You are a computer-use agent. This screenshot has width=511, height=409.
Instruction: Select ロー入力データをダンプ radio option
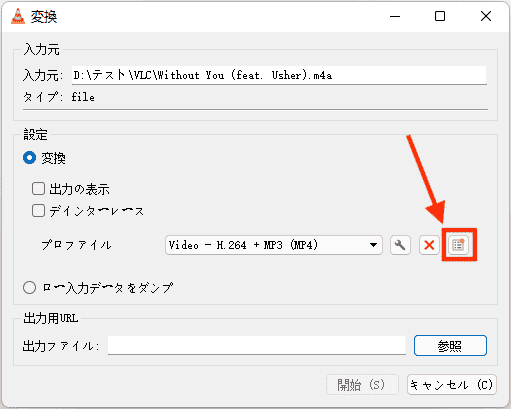tap(29, 287)
